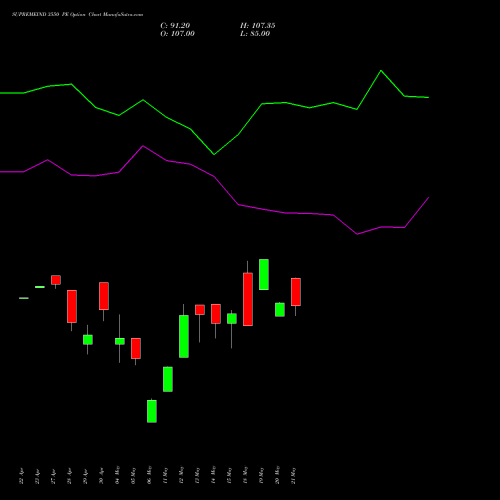Select the 30 Apr date label
Screen dimensions: 500x500
point(102,476)
